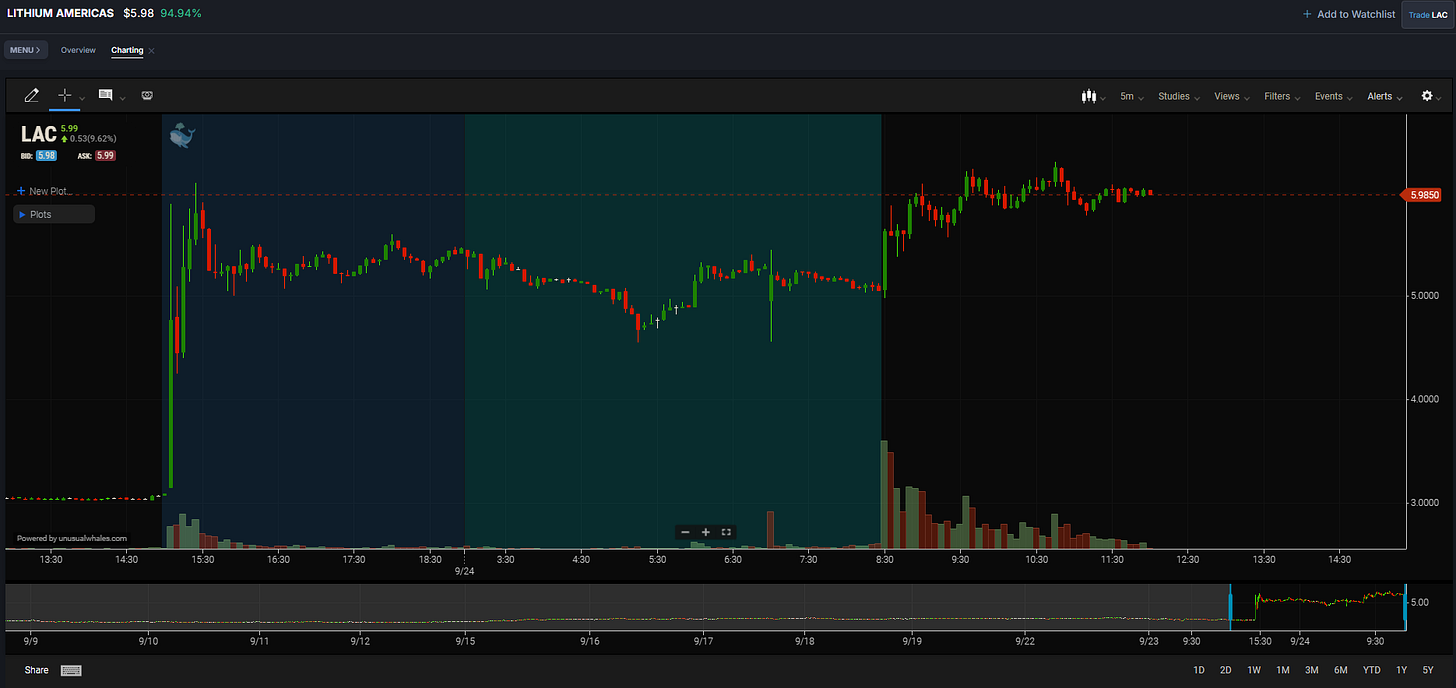Click the 5.9850 price marker label
1456x688 pixels.
coord(1422,195)
